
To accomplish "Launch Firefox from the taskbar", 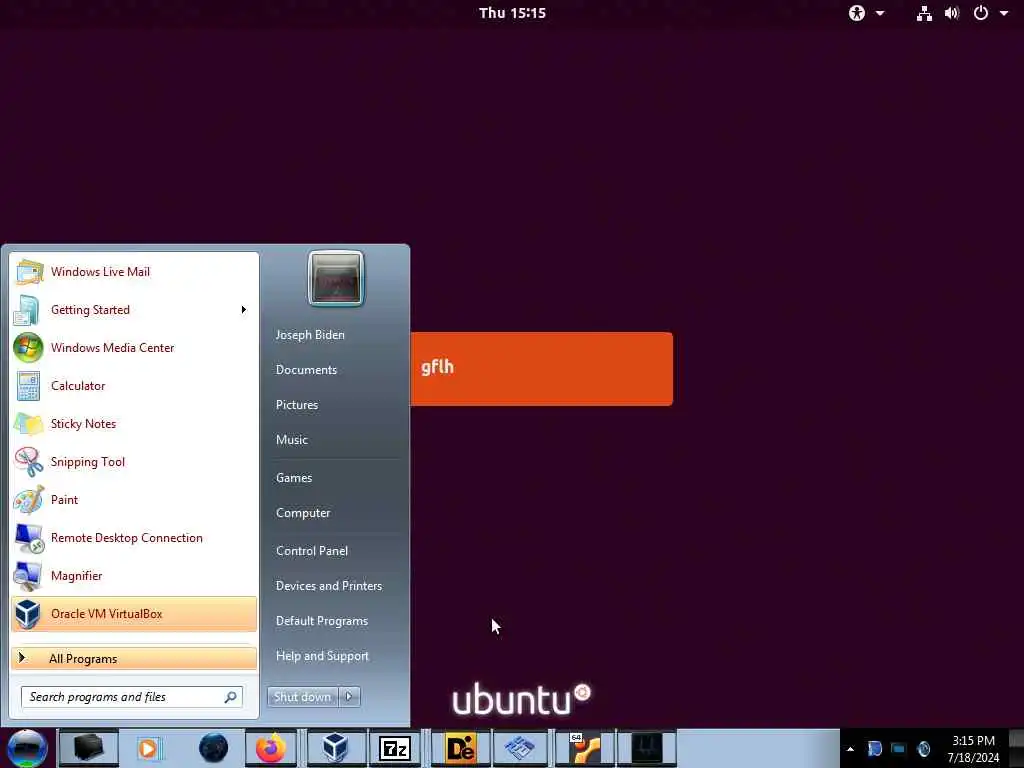I will pos(271,748).
